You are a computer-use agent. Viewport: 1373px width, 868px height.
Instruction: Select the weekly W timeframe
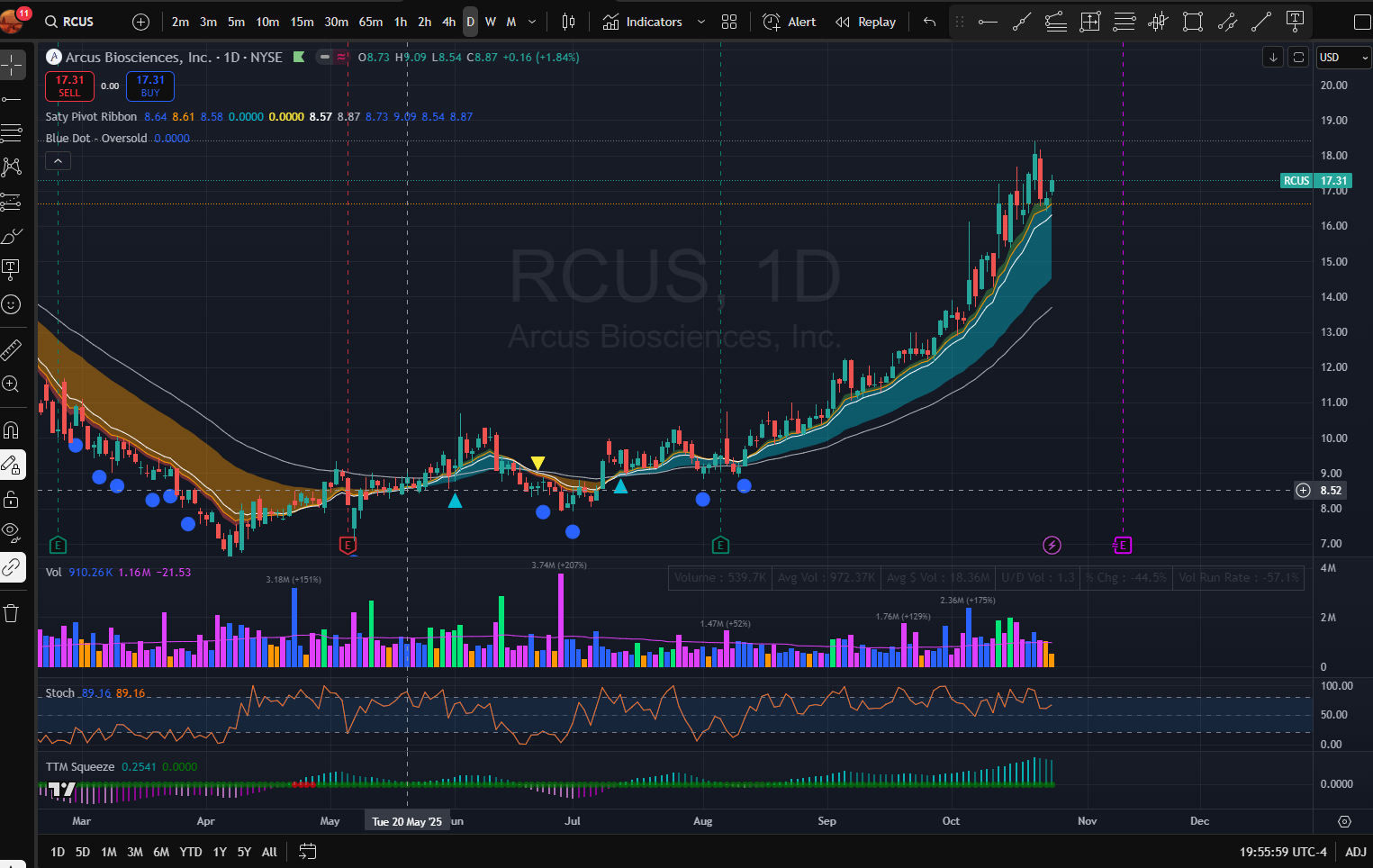pos(490,22)
